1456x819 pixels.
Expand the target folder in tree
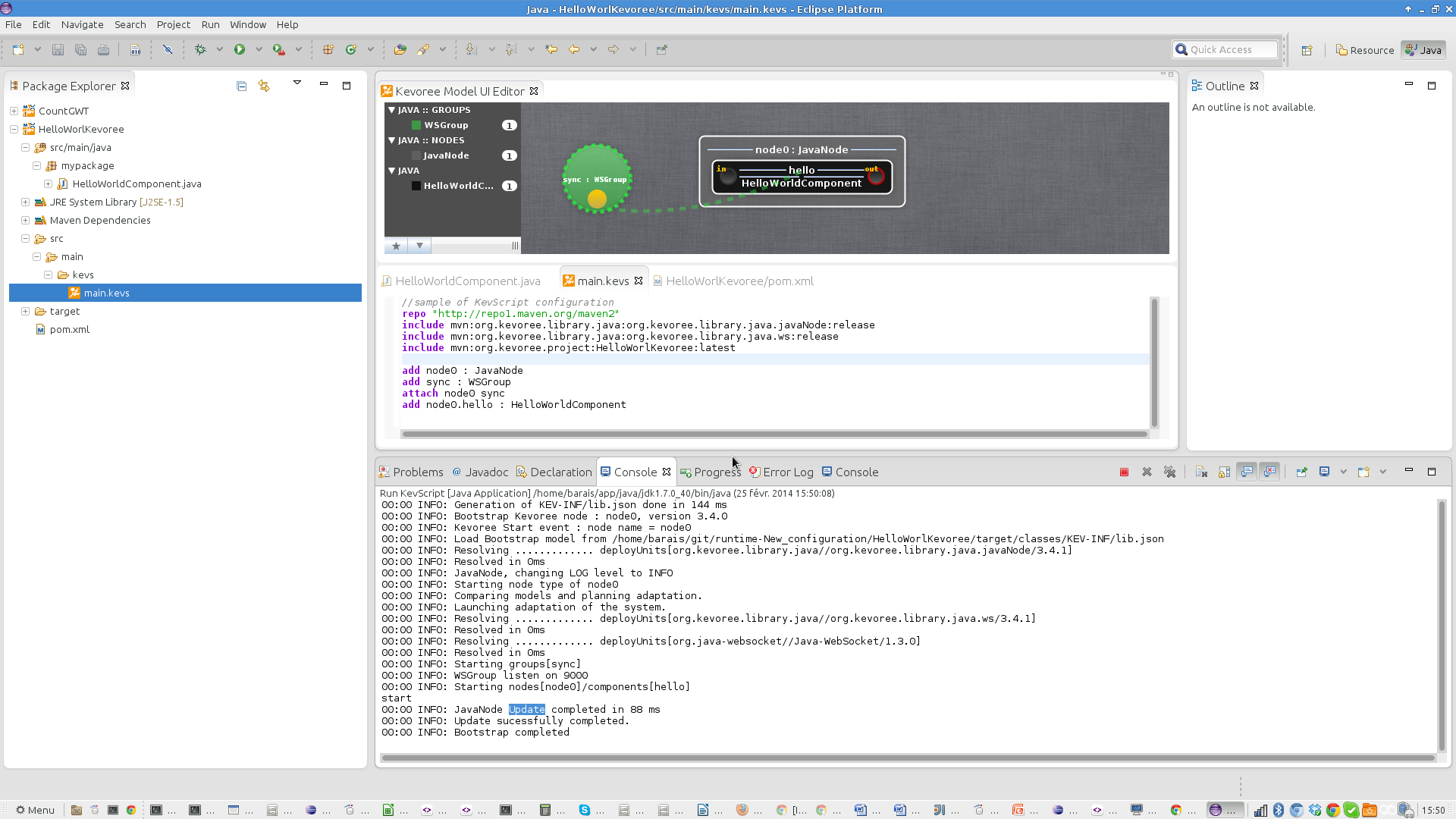click(x=25, y=311)
